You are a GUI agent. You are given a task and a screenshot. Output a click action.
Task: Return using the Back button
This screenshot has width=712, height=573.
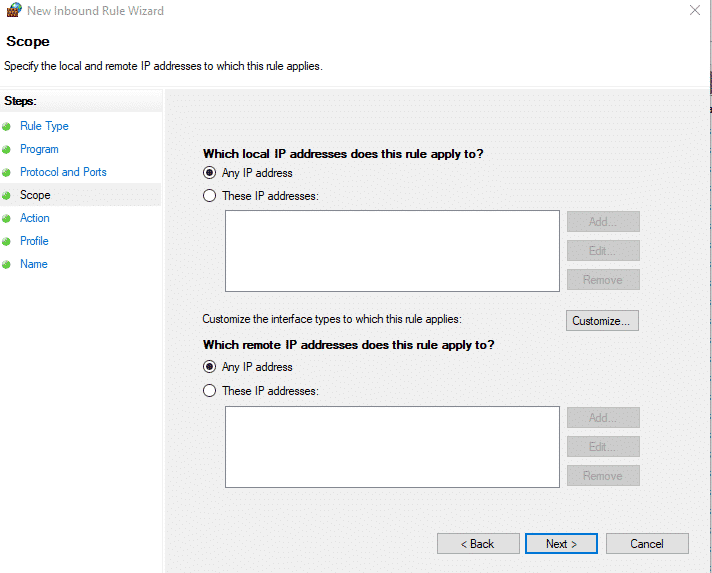point(477,544)
